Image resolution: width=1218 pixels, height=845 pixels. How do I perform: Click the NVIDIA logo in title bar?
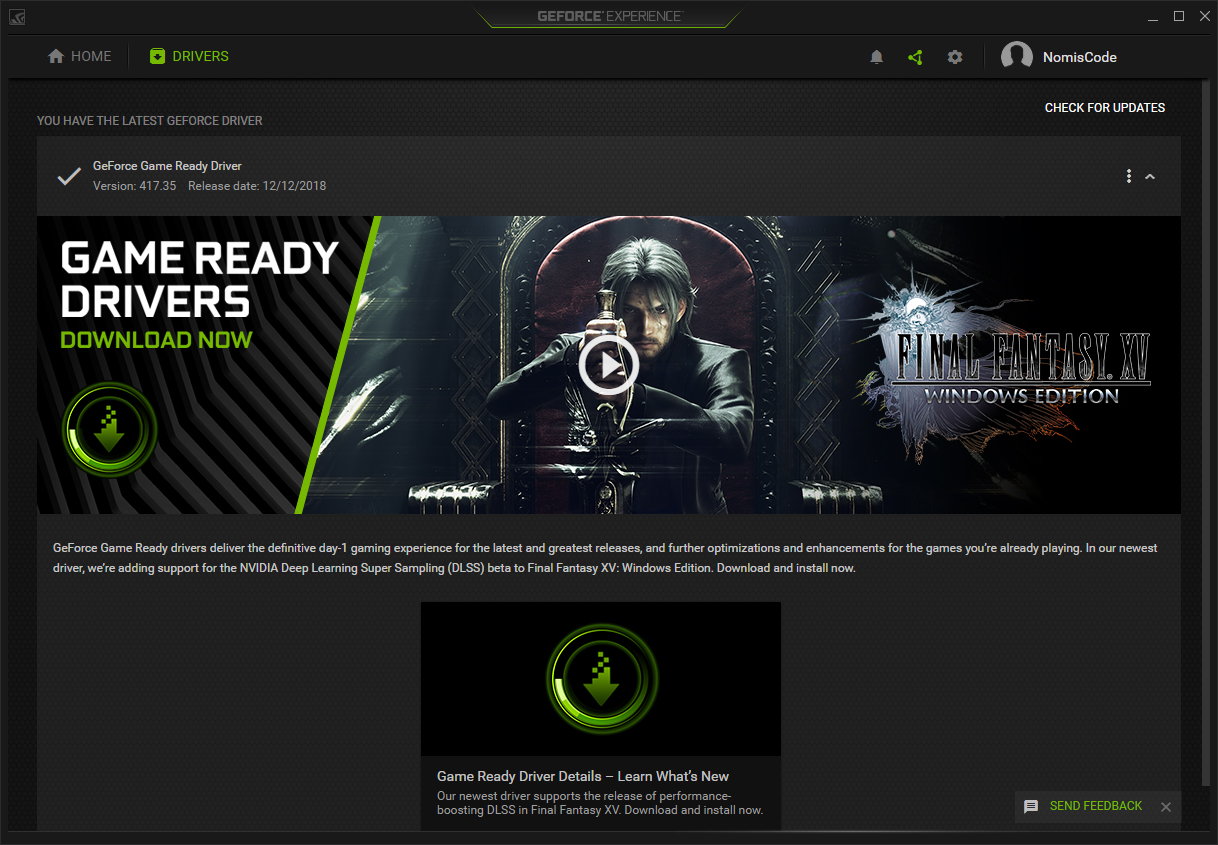(17, 17)
